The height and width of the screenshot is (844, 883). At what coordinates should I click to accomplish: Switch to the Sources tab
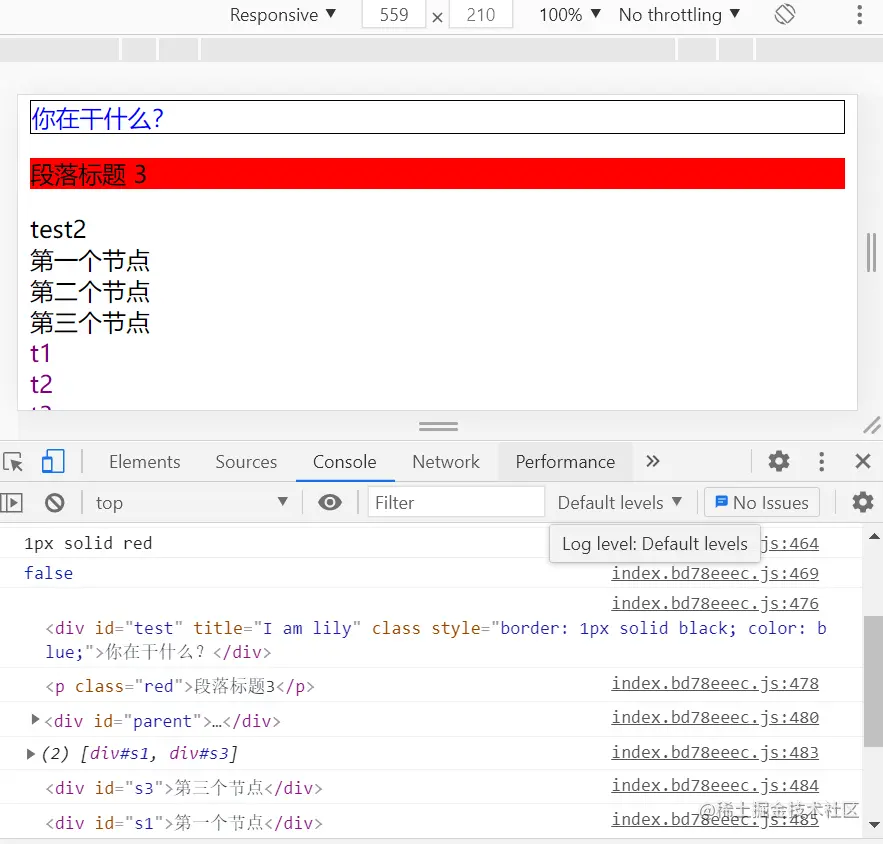click(246, 462)
